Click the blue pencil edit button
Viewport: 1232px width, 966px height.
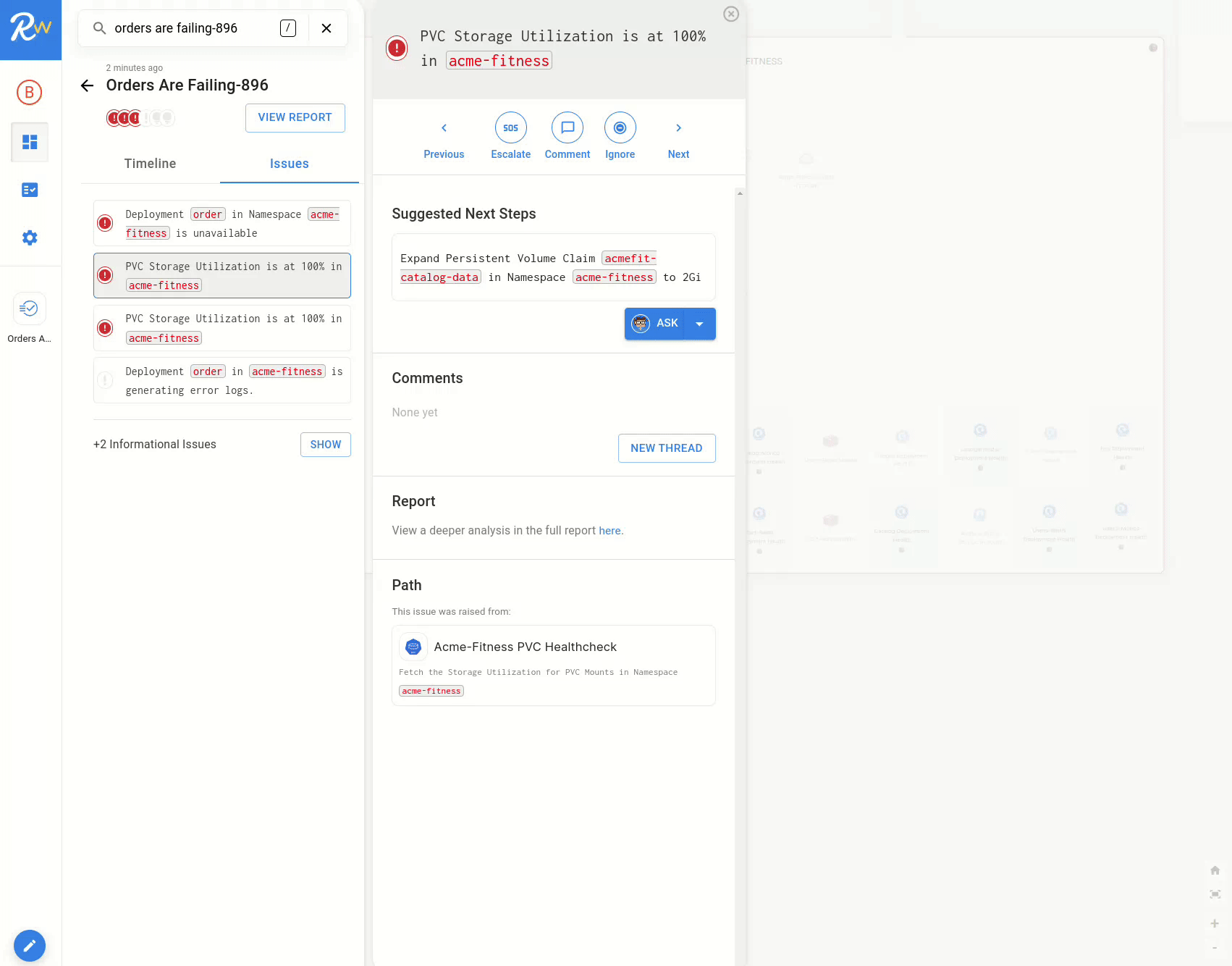click(30, 945)
